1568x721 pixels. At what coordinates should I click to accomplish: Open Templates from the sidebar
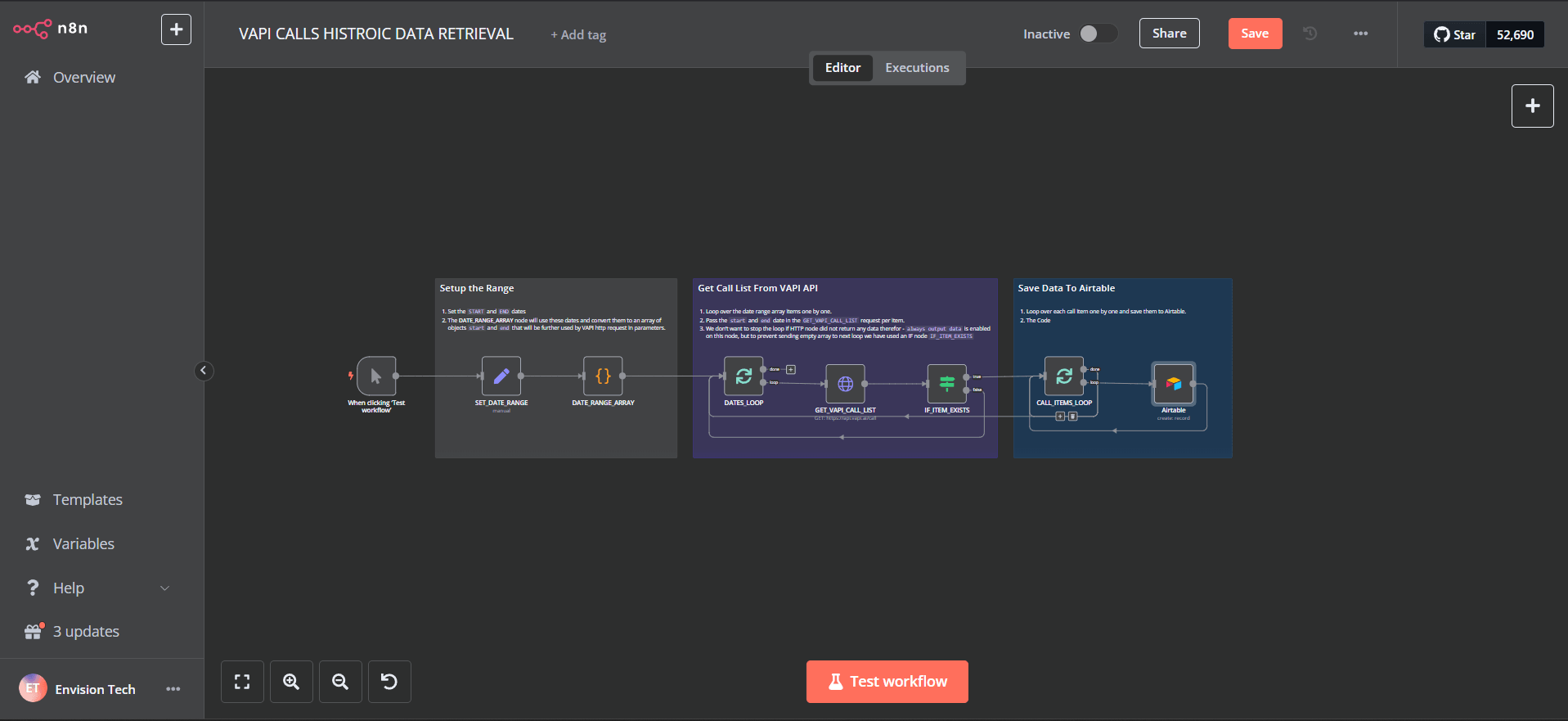88,499
